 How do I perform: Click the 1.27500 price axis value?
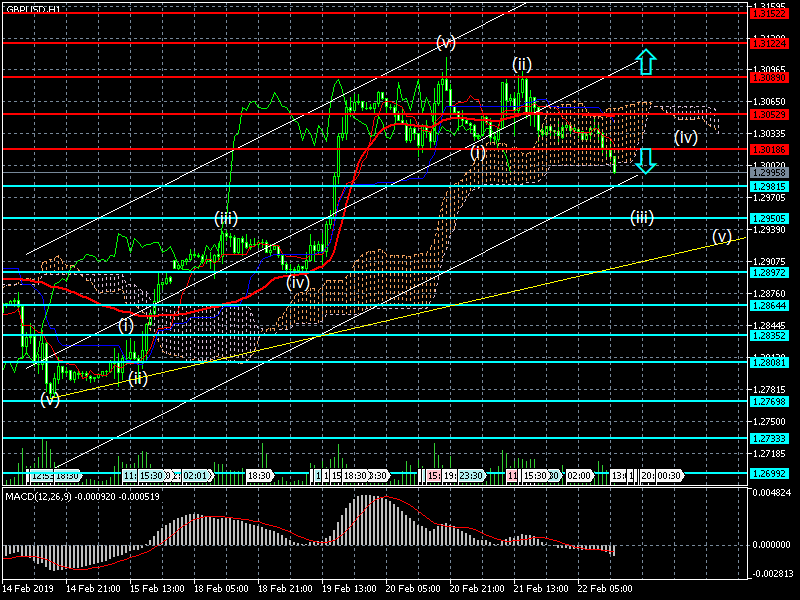(769, 421)
